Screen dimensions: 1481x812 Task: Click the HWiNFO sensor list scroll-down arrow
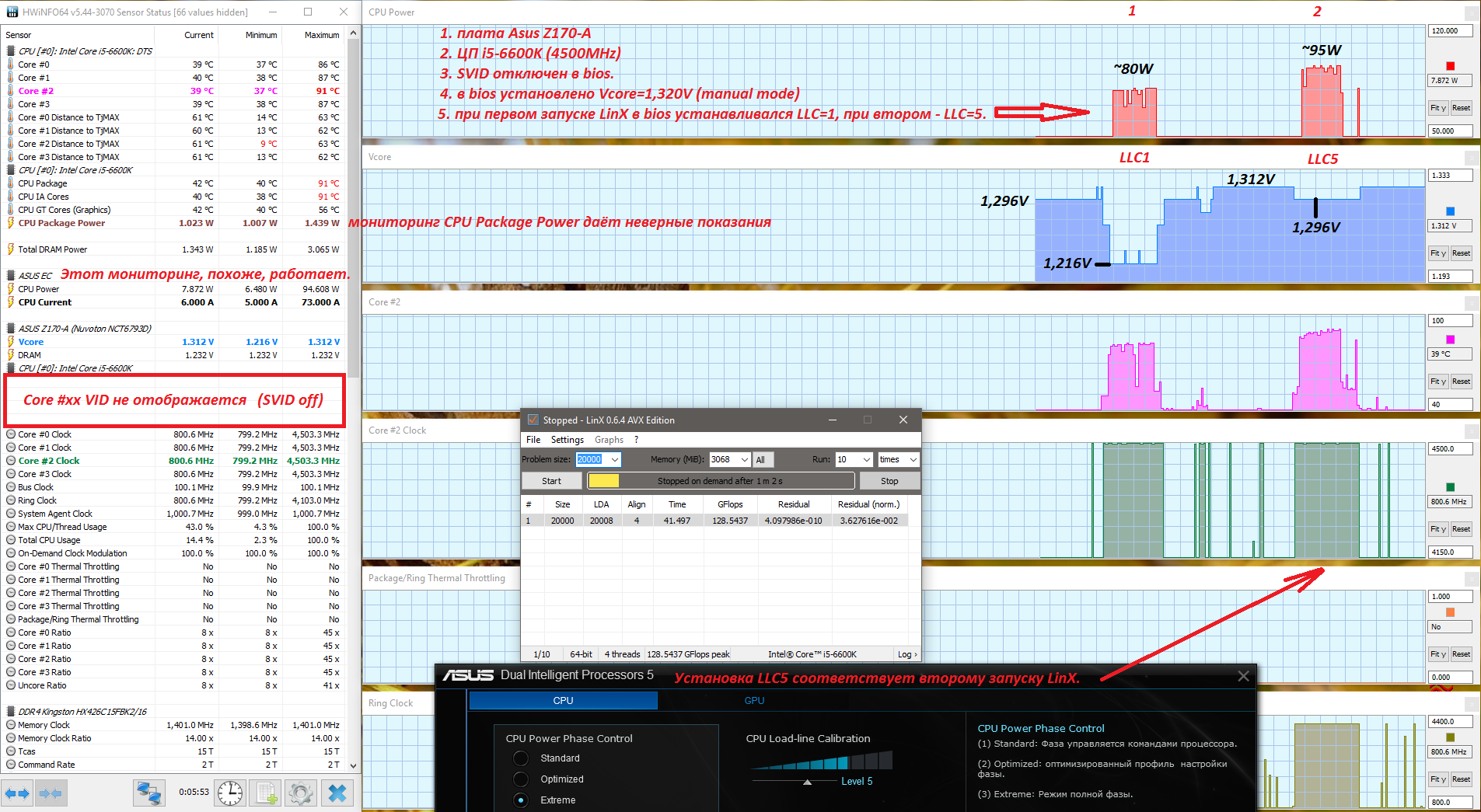pos(353,765)
